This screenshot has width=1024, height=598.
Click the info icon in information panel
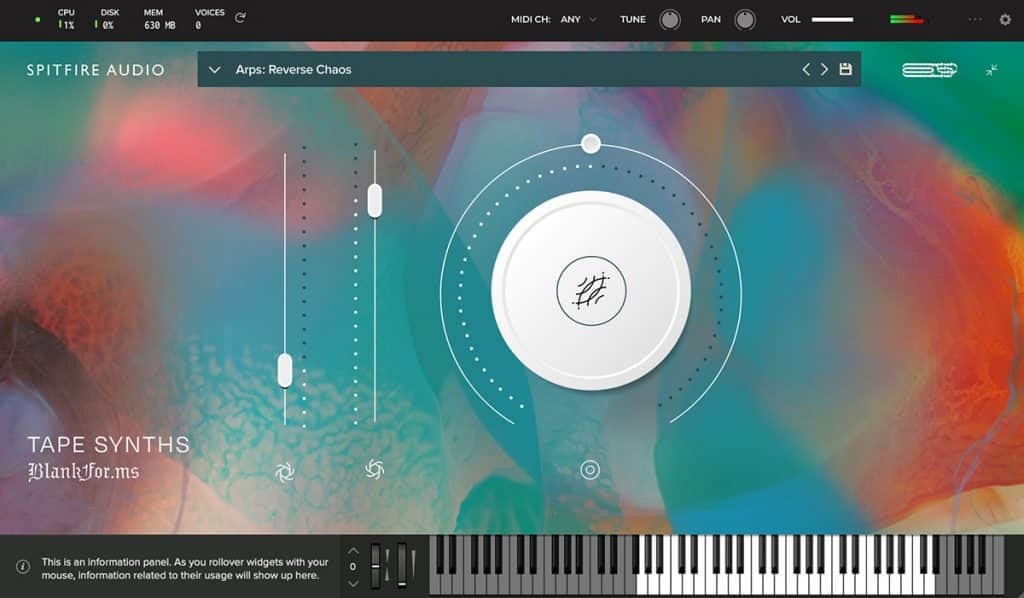[x=22, y=567]
